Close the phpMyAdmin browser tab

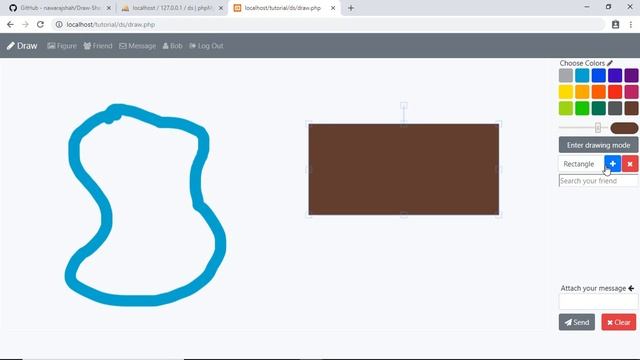click(220, 8)
